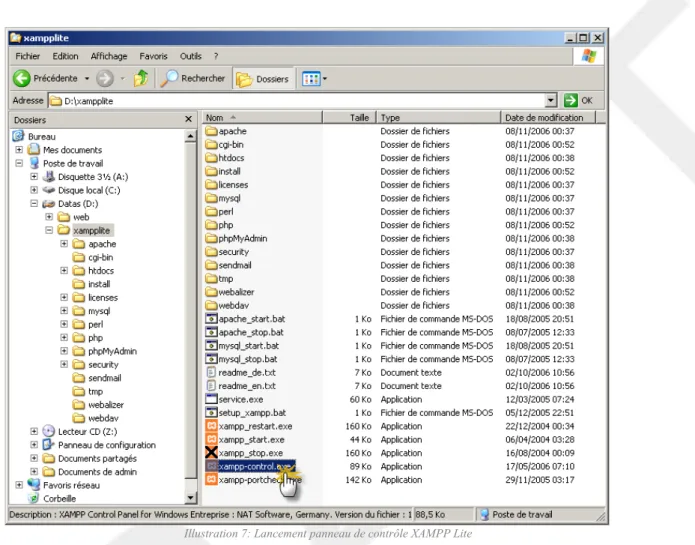Go back with the Précédente arrow icon
Screen dimensions: 695x545
point(22,78)
